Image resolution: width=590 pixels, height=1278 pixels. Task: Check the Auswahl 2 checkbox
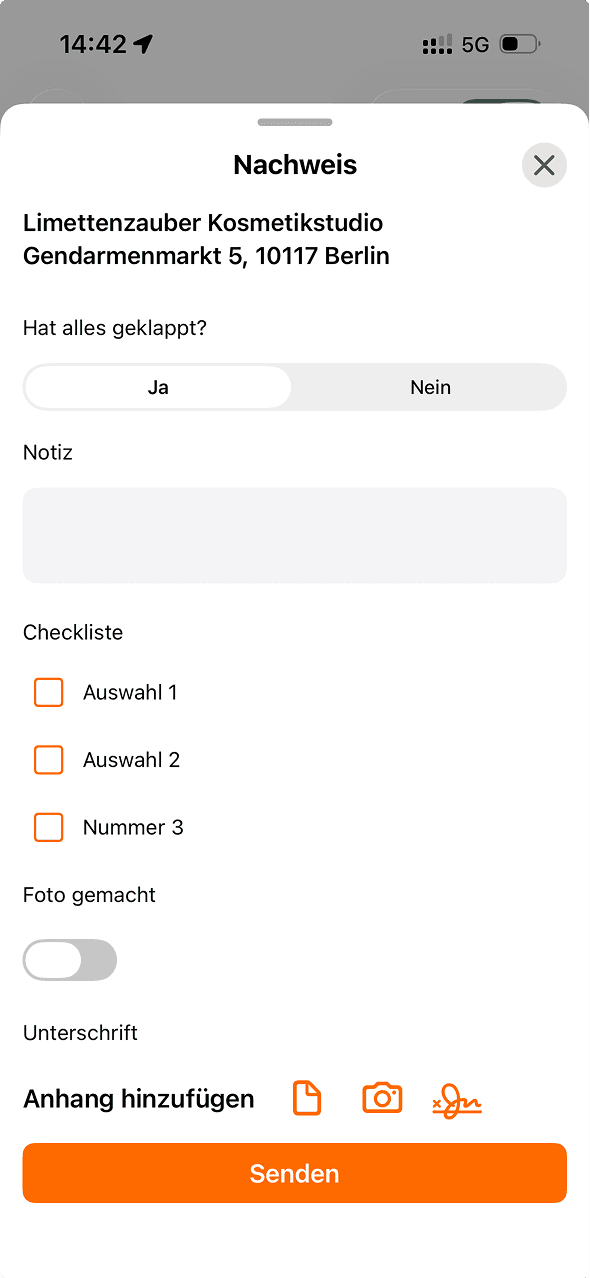48,760
